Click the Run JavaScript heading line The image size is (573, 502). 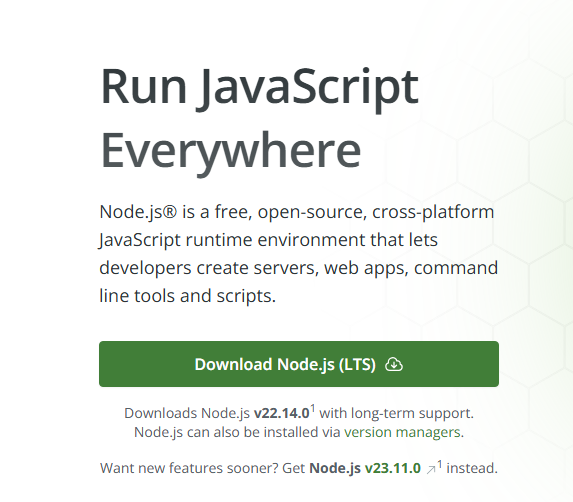[259, 89]
